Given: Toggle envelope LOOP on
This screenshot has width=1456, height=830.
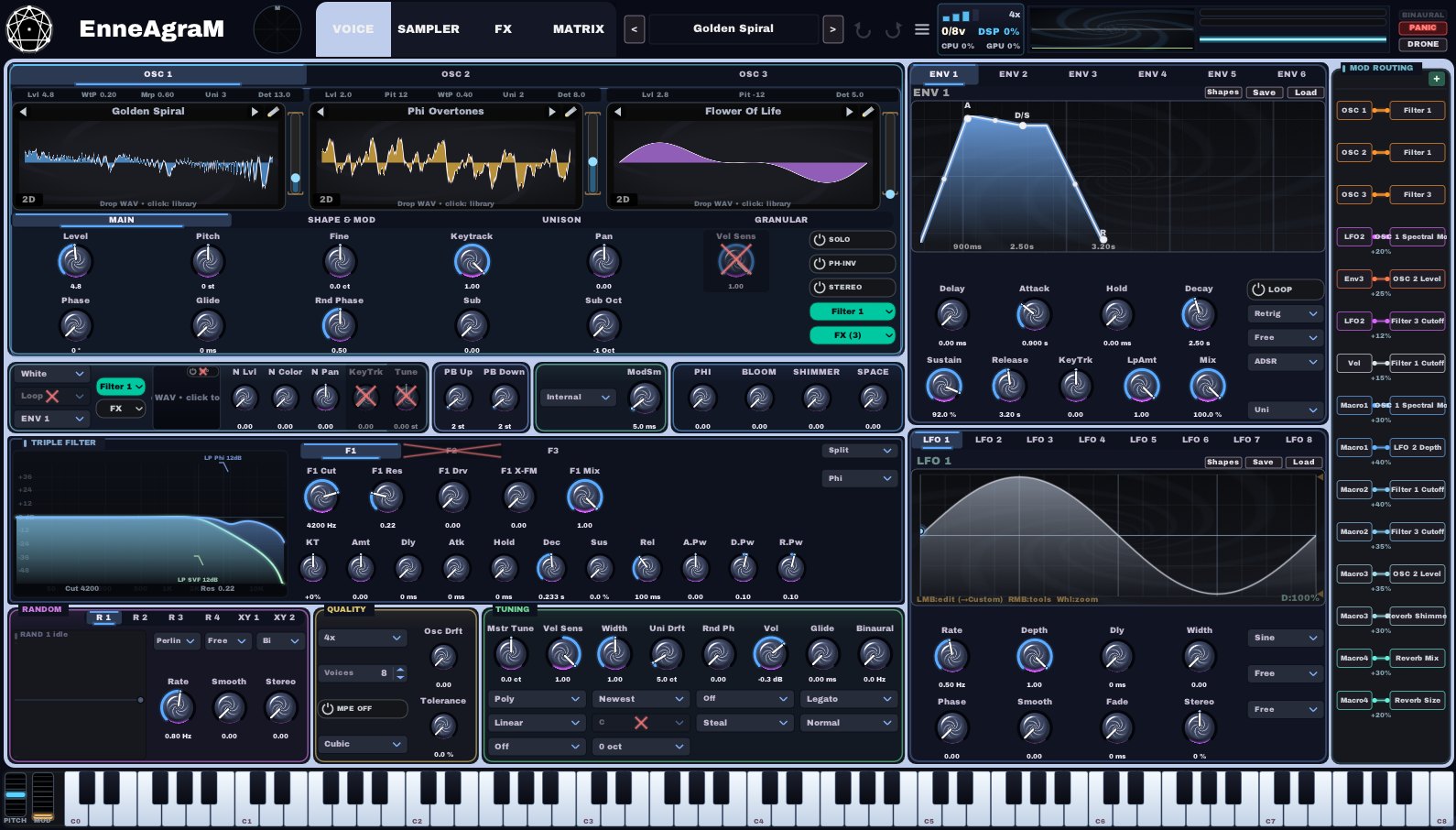Looking at the screenshot, I should click(x=1285, y=289).
